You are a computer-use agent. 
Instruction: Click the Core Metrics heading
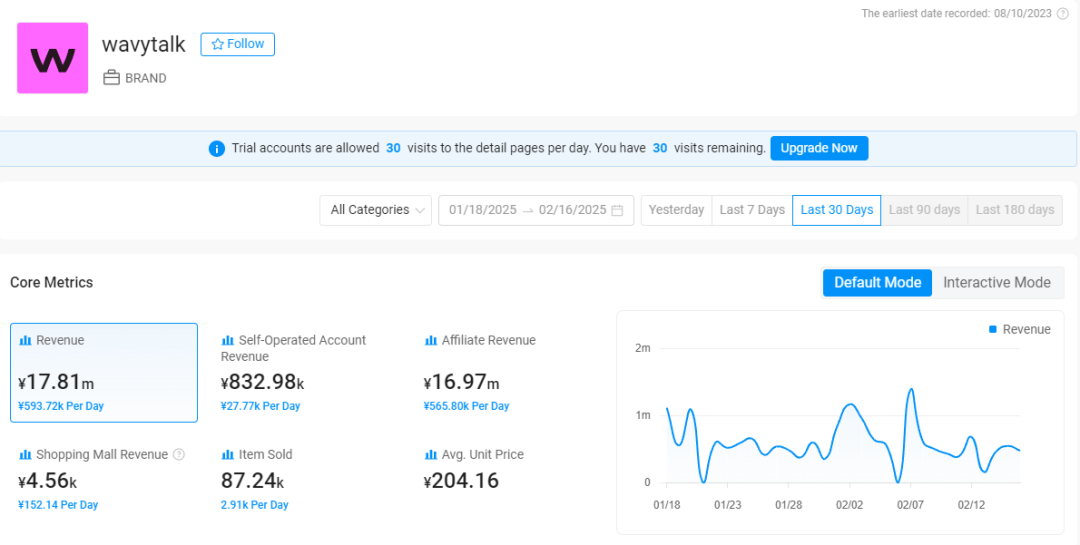click(52, 282)
